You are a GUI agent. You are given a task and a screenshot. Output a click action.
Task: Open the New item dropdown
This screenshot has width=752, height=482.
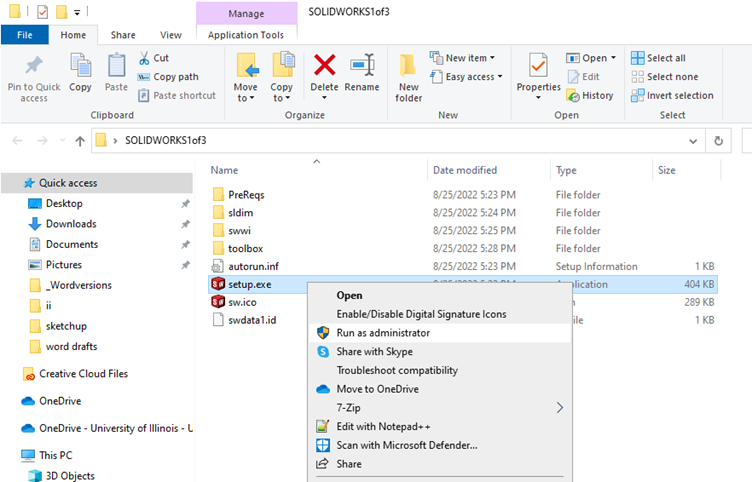[x=462, y=58]
